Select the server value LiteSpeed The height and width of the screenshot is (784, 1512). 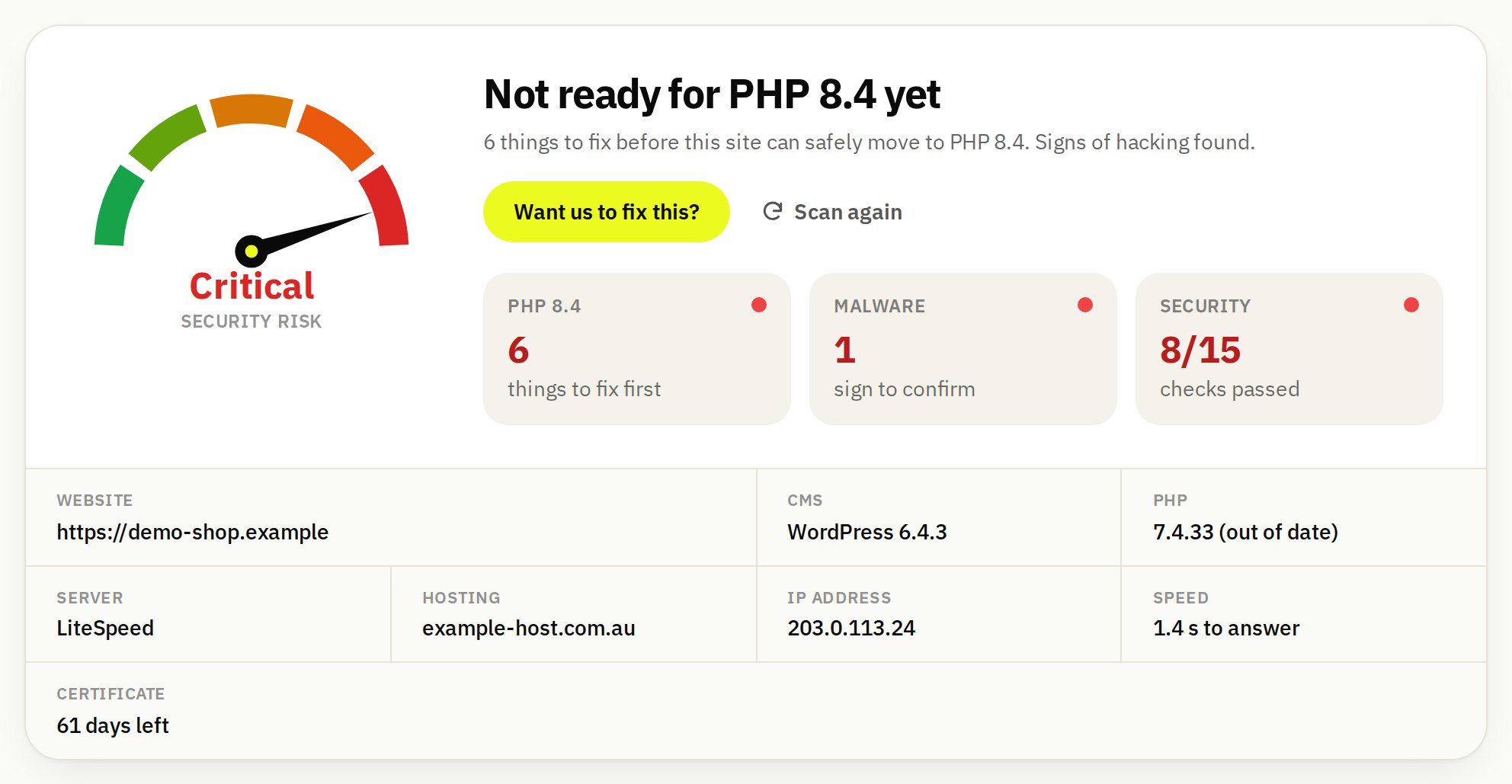105,628
